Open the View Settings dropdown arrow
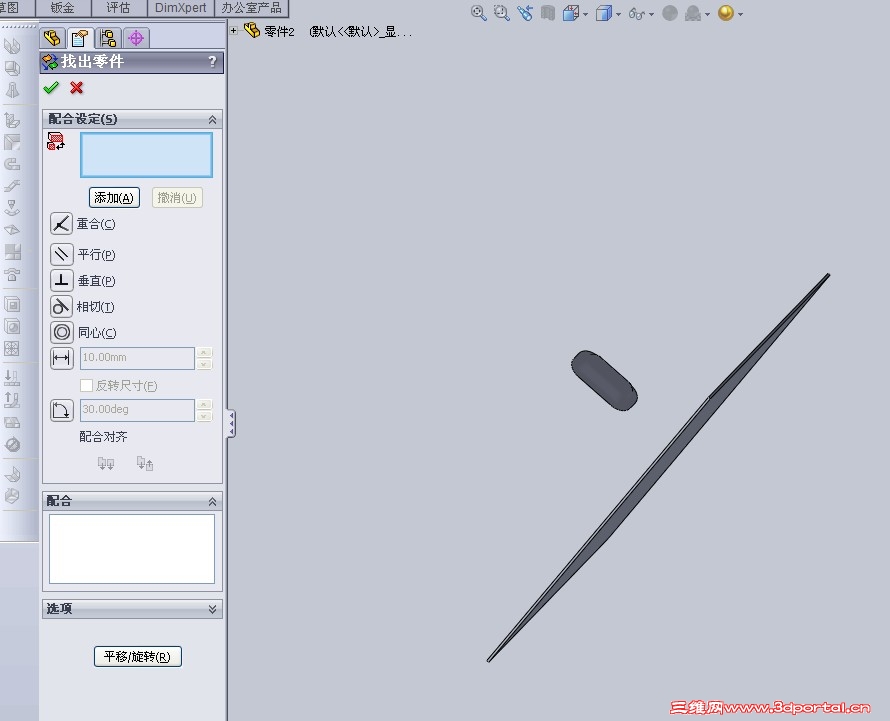 pos(740,14)
